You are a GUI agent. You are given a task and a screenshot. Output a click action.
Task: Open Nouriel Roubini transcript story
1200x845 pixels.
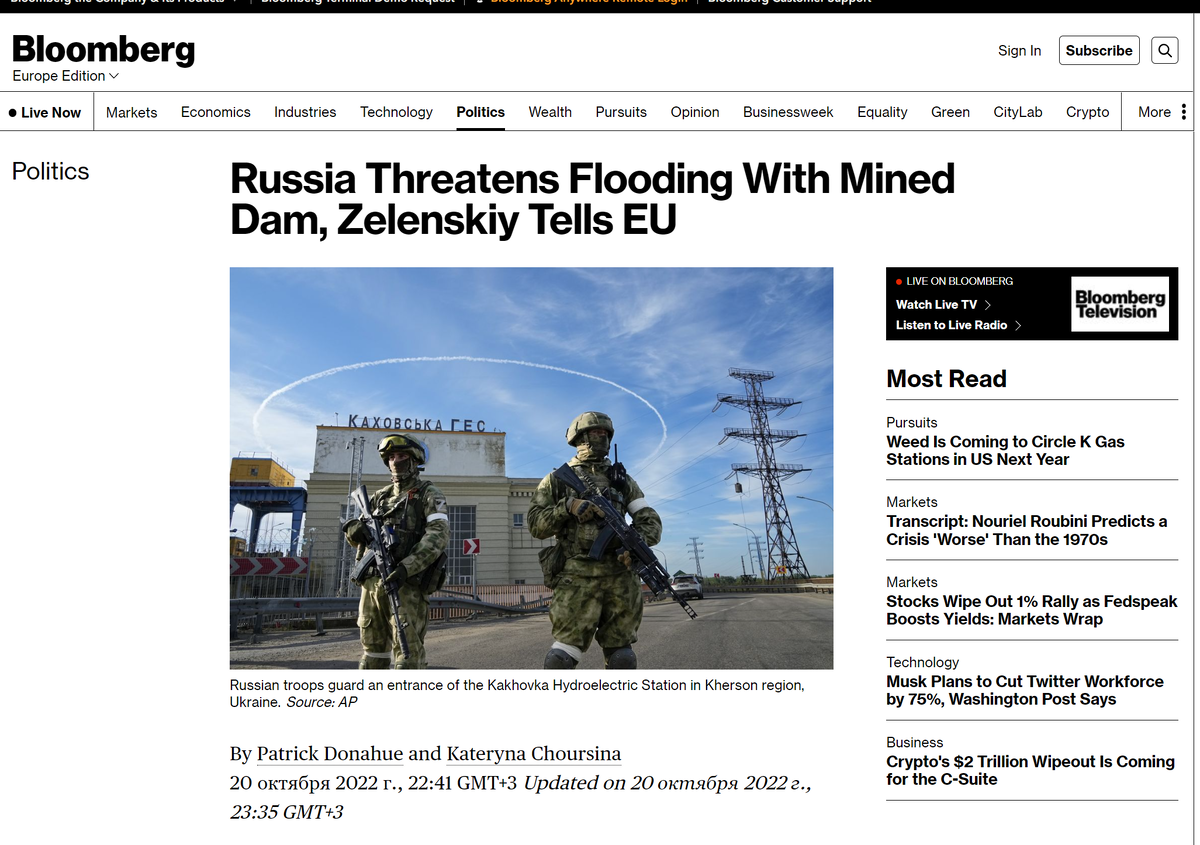click(1026, 530)
